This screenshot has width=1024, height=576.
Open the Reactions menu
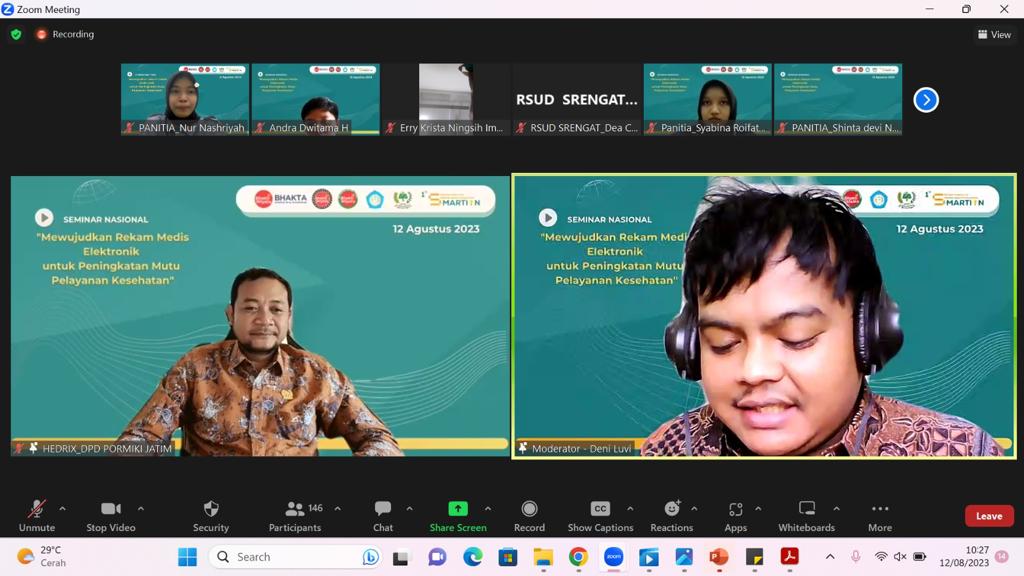[x=671, y=515]
